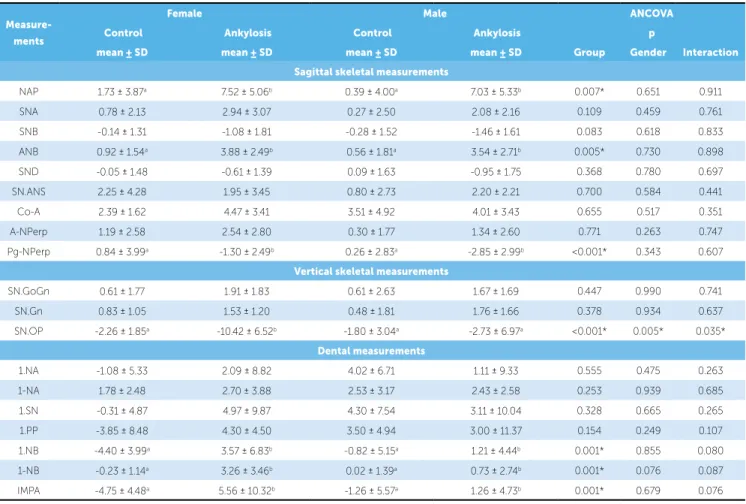Image resolution: width=746 pixels, height=504 pixels.
Task: Click the SN.GoGn measurement label
Action: pyautogui.click(x=29, y=291)
